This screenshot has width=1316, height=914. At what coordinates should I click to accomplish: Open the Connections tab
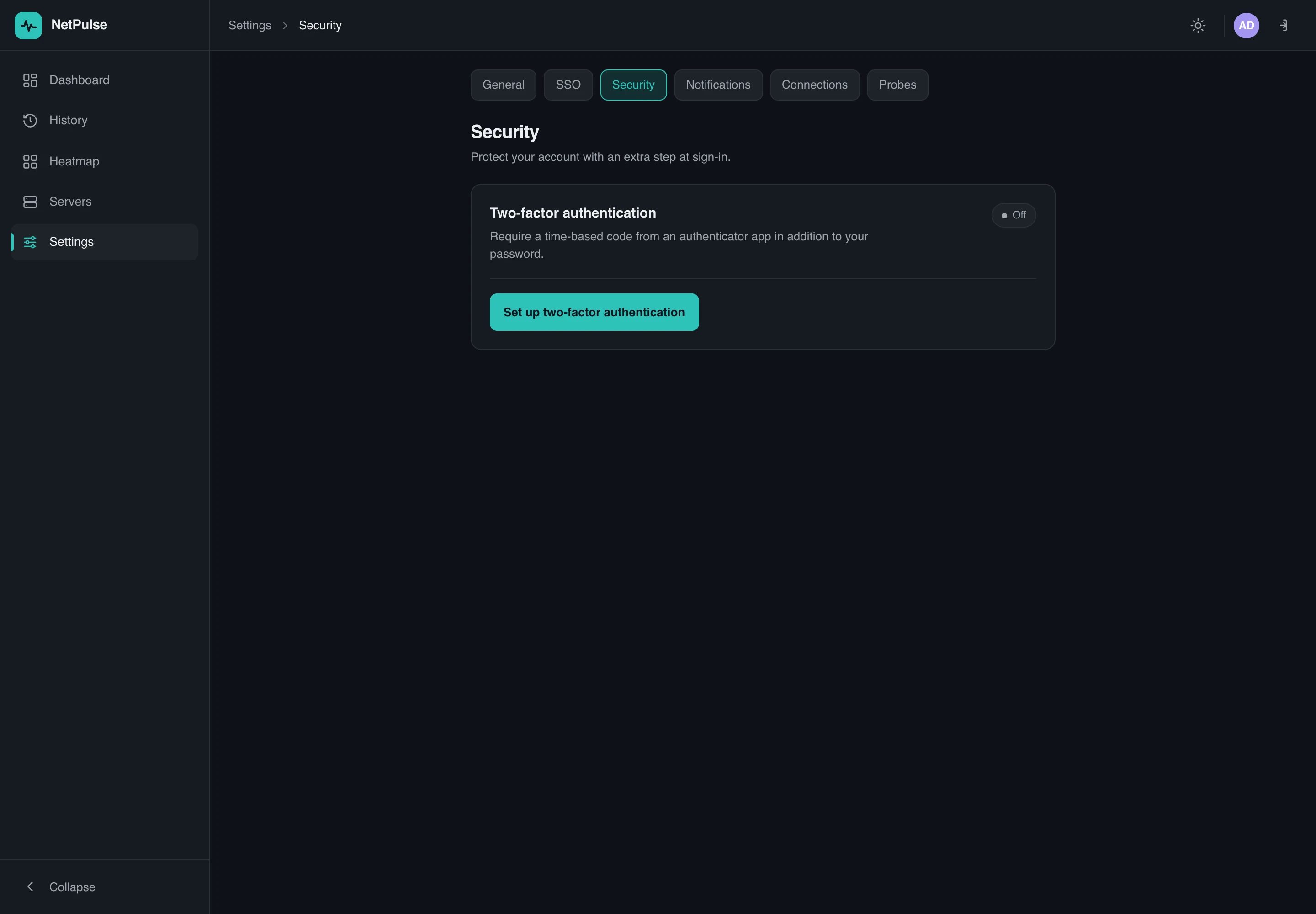click(x=814, y=85)
